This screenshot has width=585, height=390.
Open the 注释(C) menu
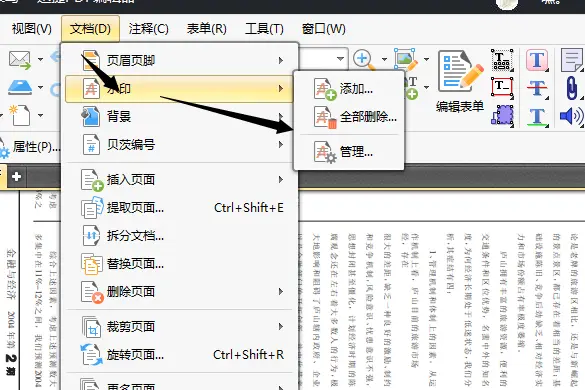click(x=148, y=29)
